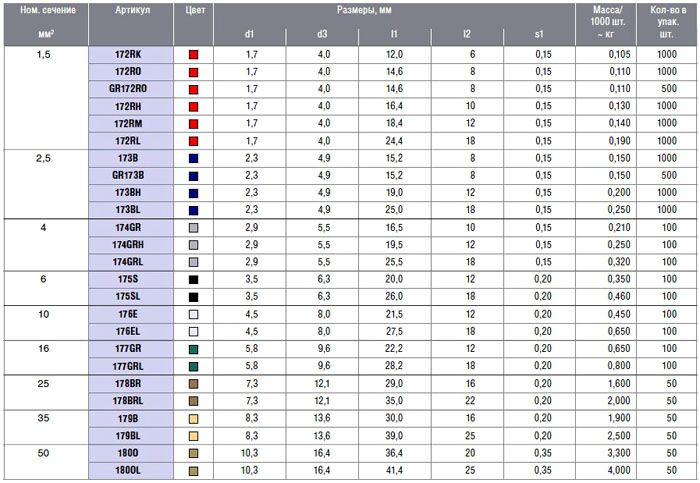Select the dark blue swatch beside 173B
This screenshot has width=700, height=483.
[x=194, y=158]
